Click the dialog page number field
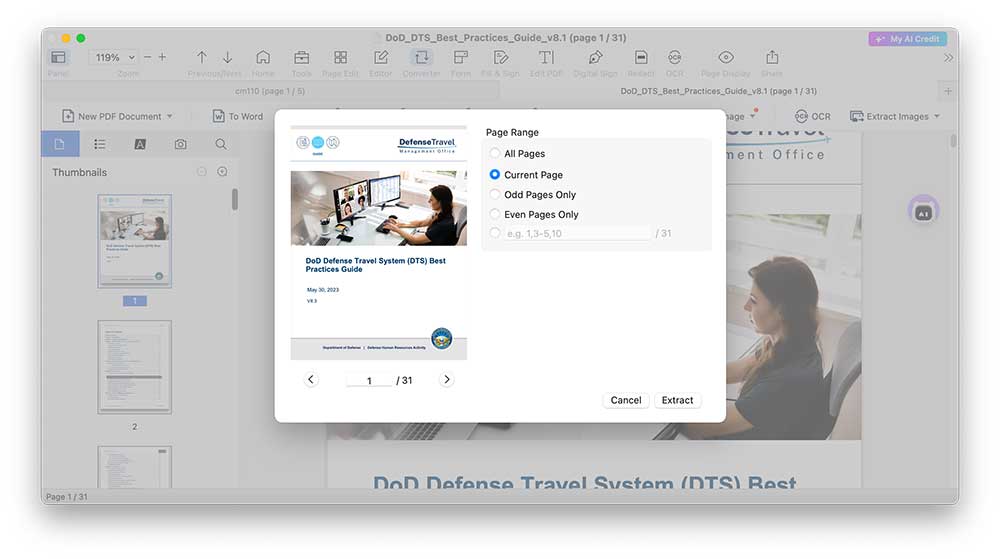Image resolution: width=1000 pixels, height=559 pixels. 369,381
